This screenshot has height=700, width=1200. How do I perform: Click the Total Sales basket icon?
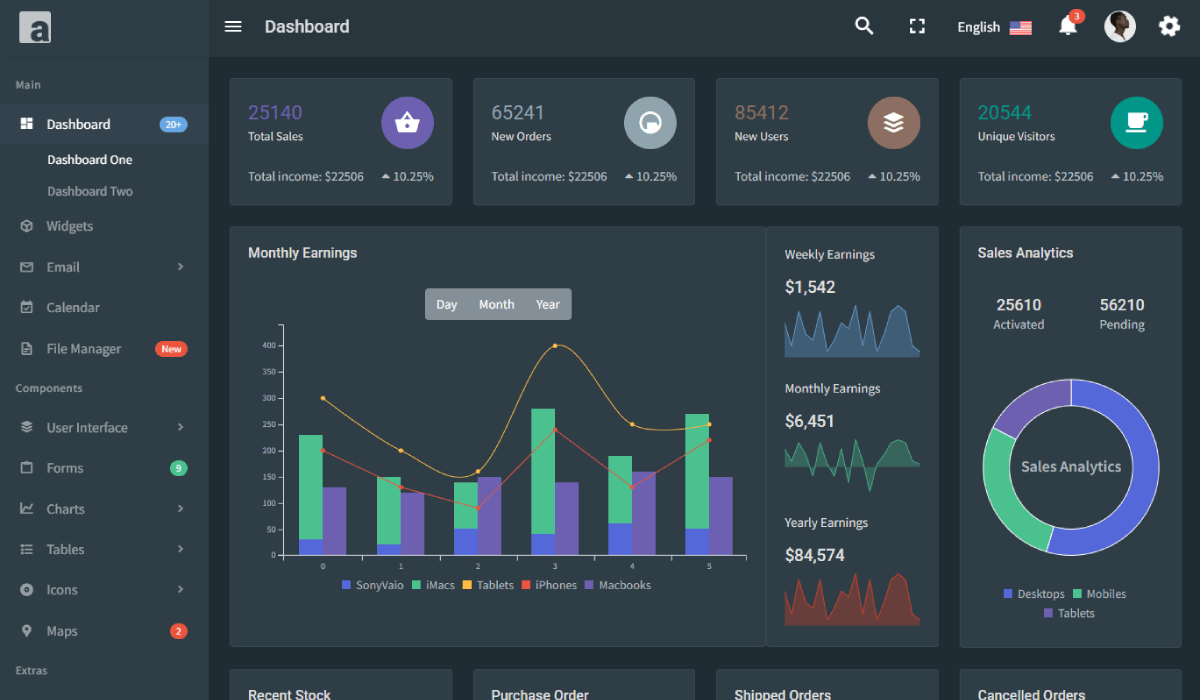407,123
